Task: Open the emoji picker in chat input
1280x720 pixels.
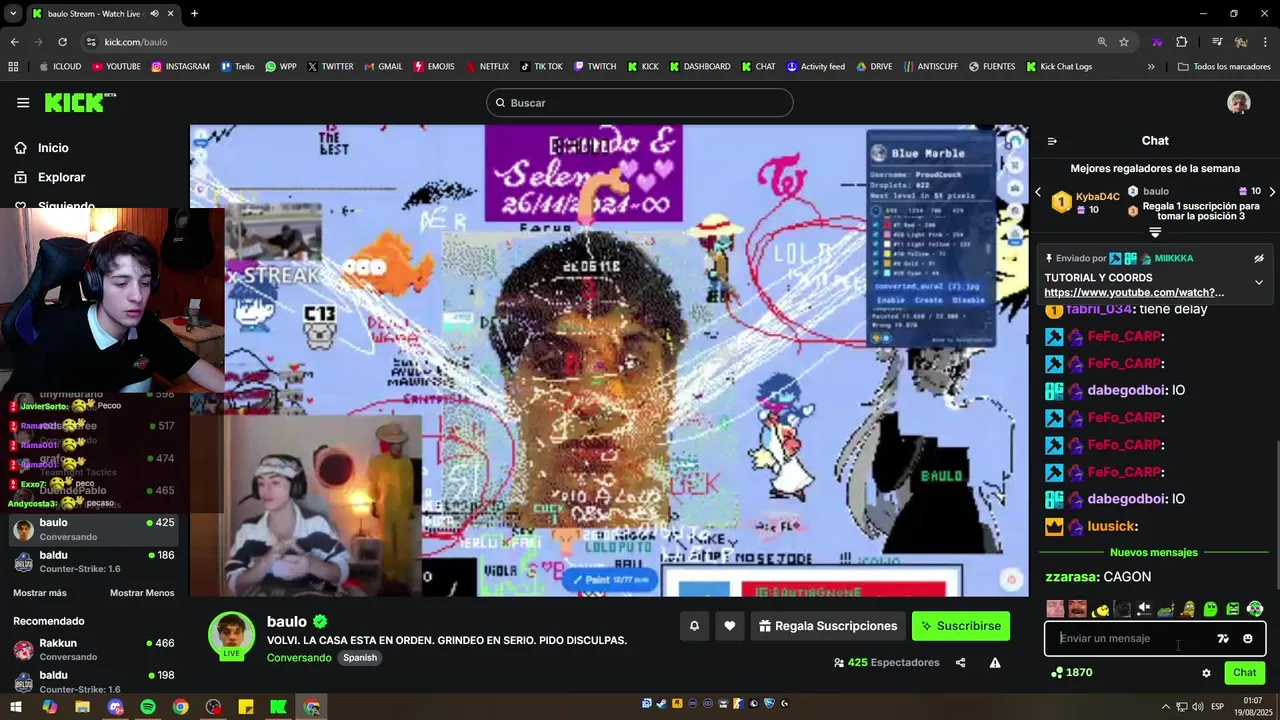Action: coord(1248,638)
